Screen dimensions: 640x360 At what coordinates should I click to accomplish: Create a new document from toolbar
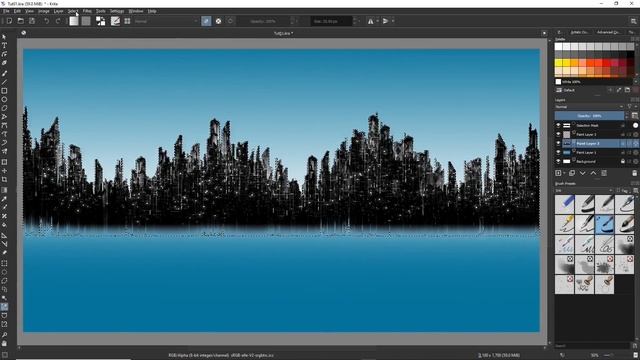(9, 21)
